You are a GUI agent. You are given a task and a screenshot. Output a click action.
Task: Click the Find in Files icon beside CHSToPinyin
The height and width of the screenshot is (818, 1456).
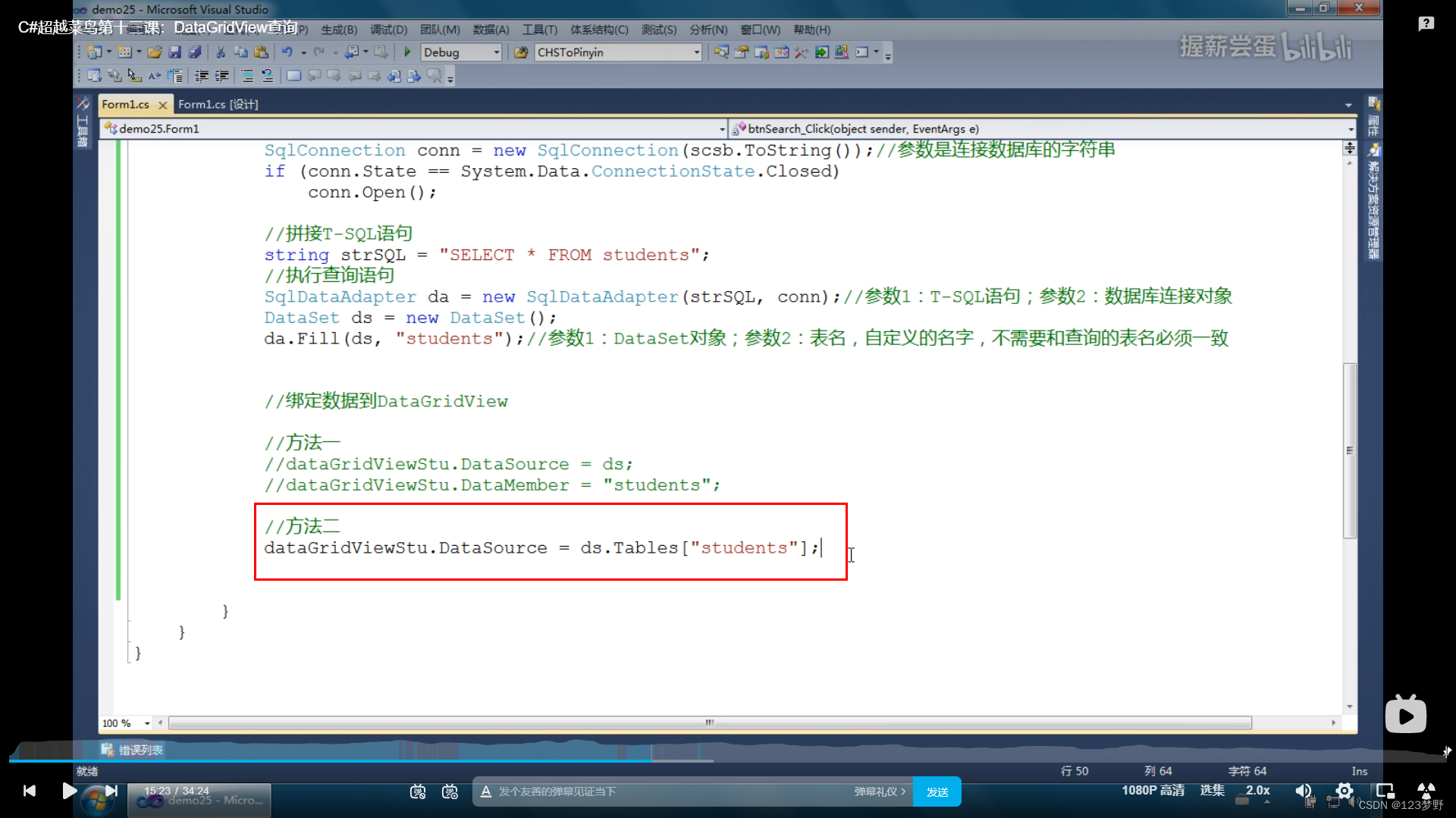pyautogui.click(x=521, y=52)
